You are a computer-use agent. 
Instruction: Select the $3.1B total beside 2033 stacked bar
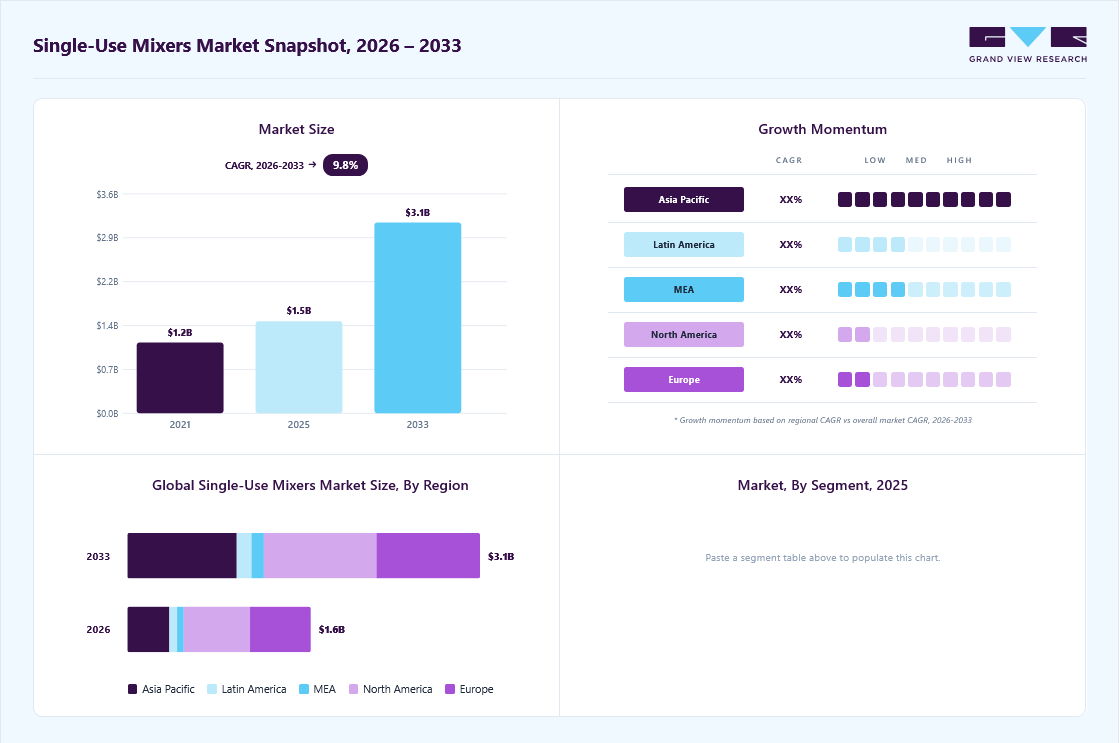coord(501,557)
